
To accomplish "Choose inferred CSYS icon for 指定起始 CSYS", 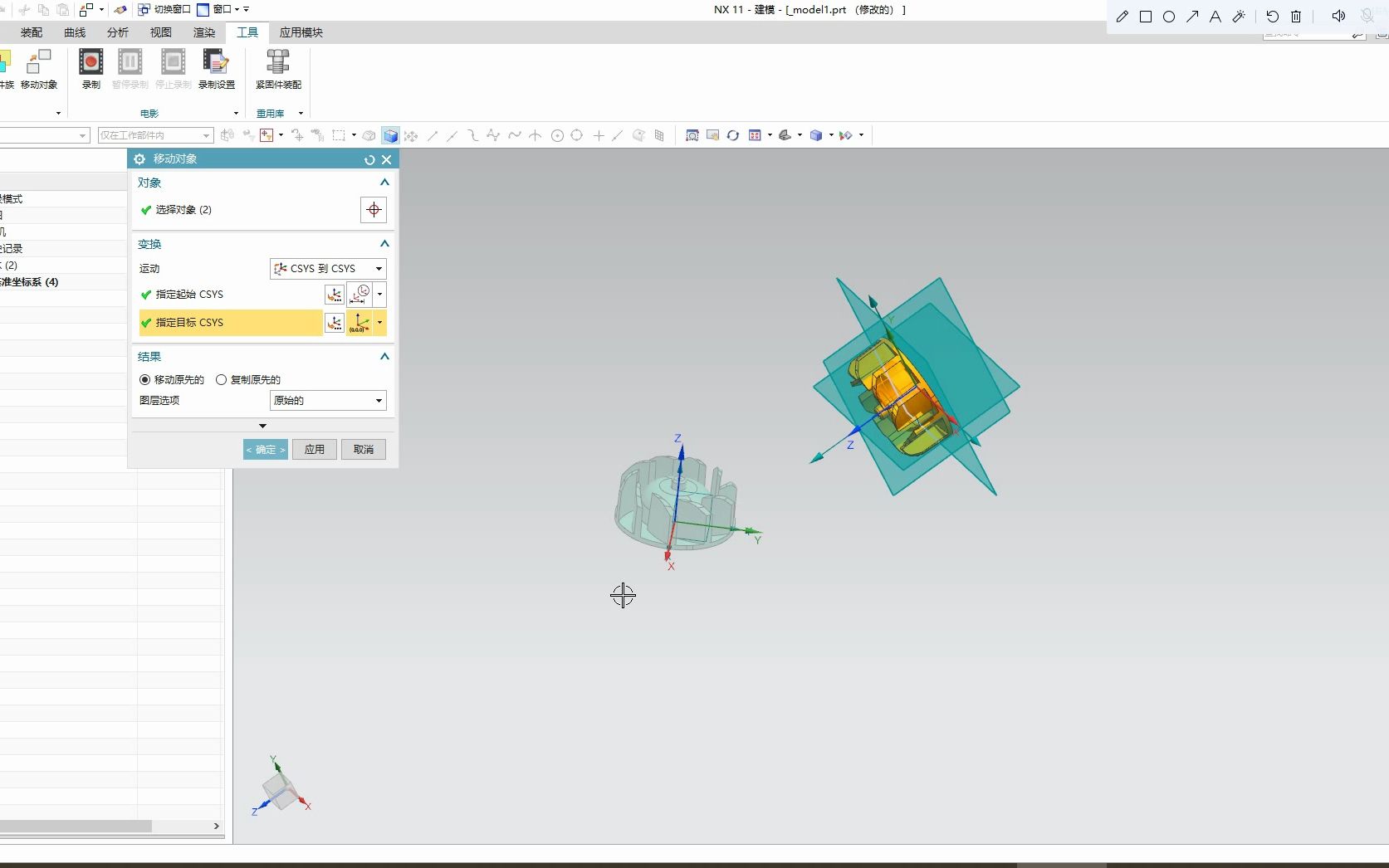I will coord(359,295).
